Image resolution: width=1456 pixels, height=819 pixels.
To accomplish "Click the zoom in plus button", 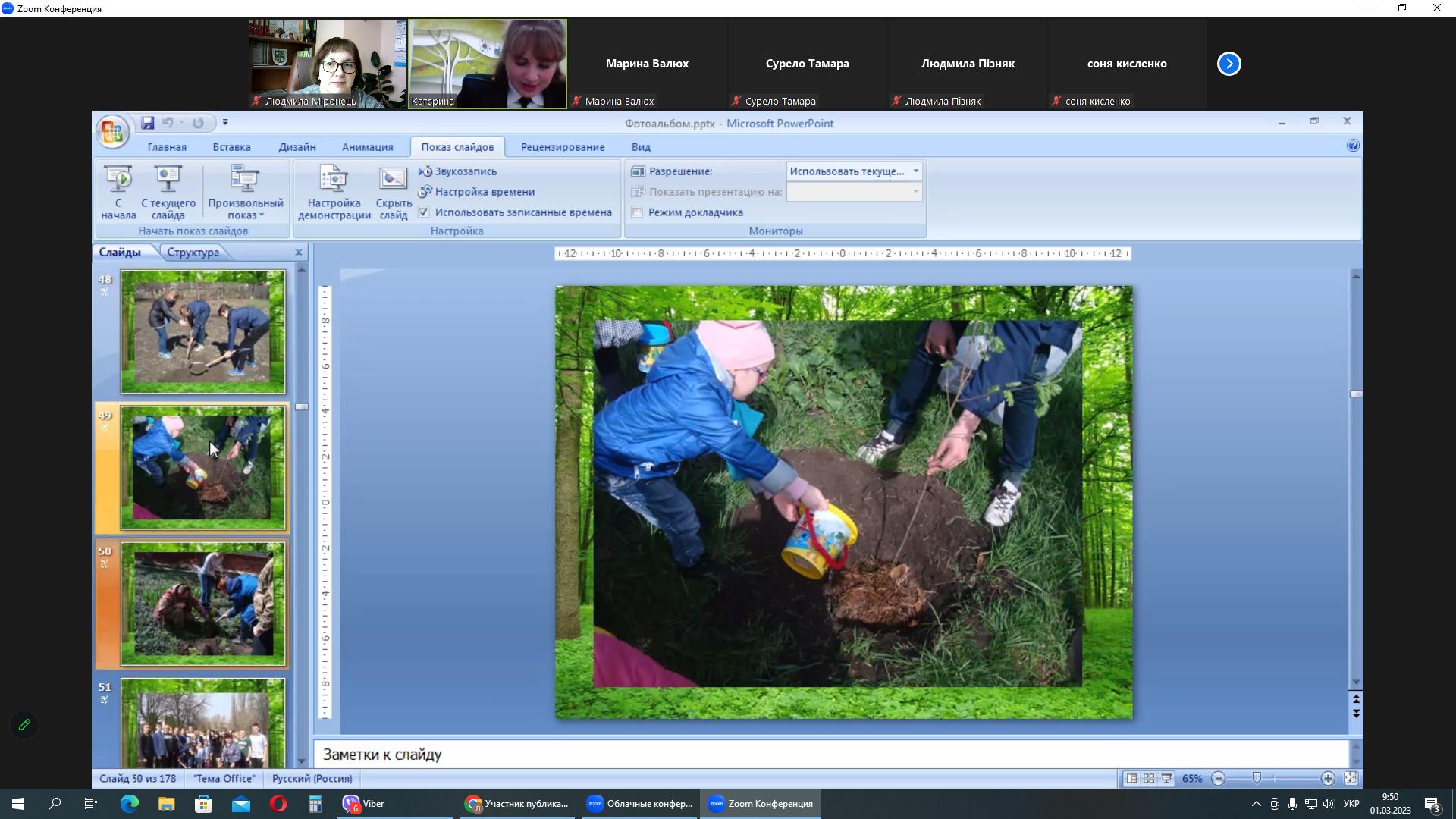I will (1328, 779).
